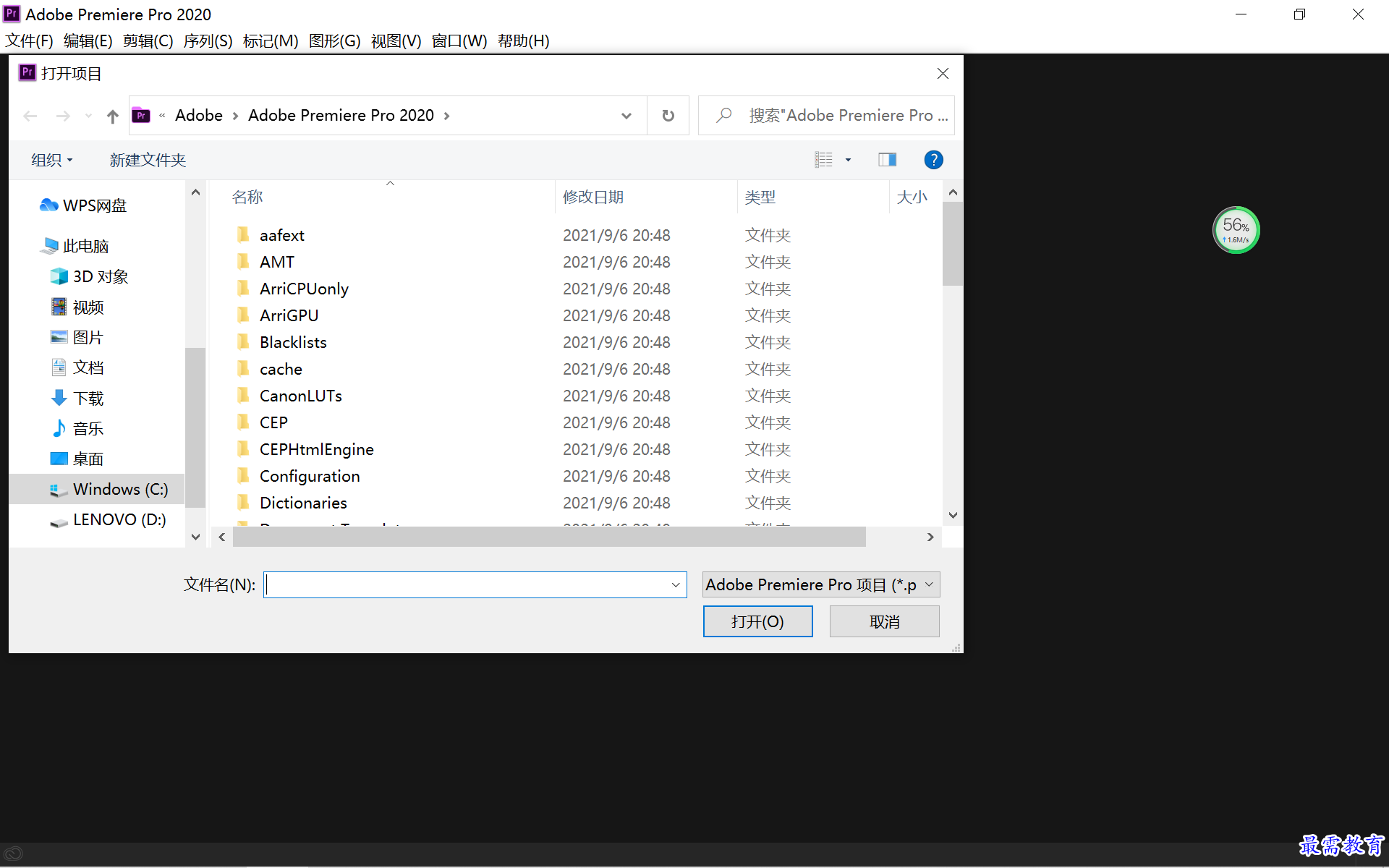This screenshot has height=868, width=1389.
Task: Open 编辑(E) menu
Action: coord(88,41)
